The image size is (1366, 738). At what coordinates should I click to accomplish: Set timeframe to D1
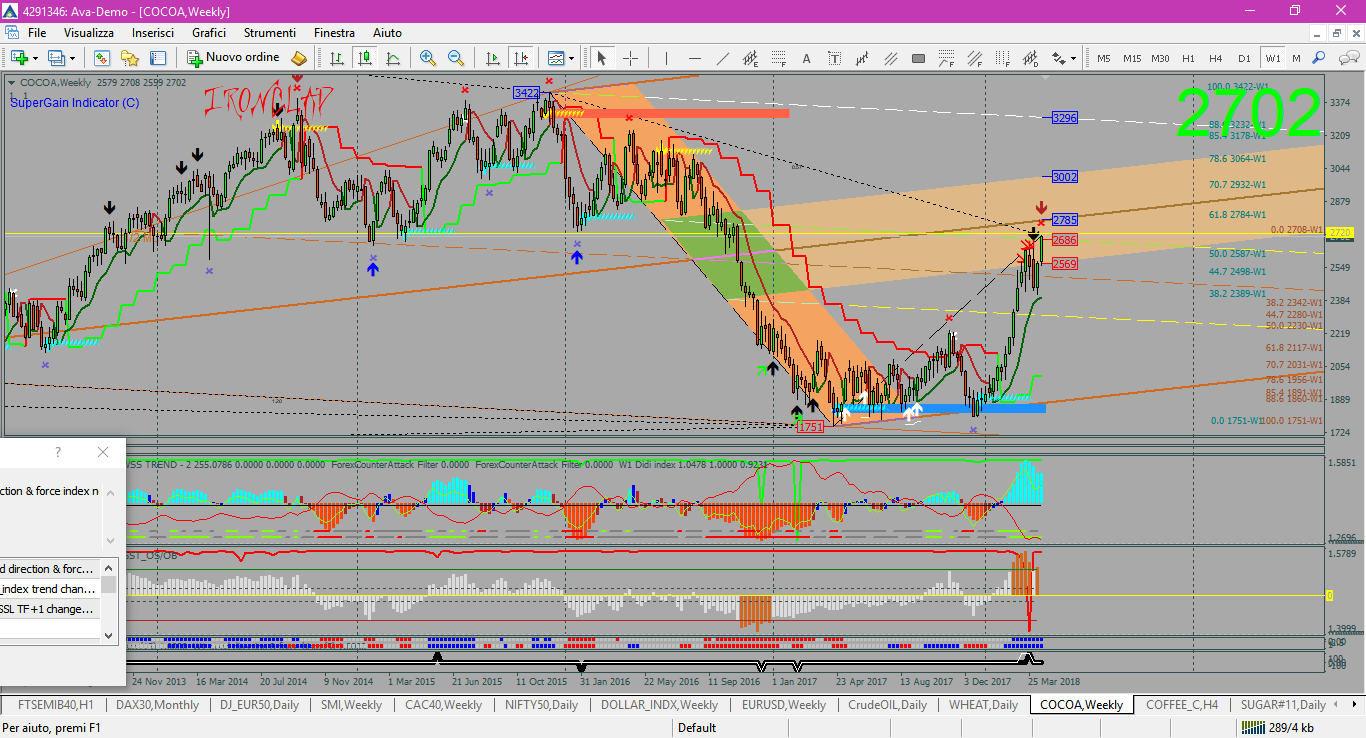point(1244,58)
